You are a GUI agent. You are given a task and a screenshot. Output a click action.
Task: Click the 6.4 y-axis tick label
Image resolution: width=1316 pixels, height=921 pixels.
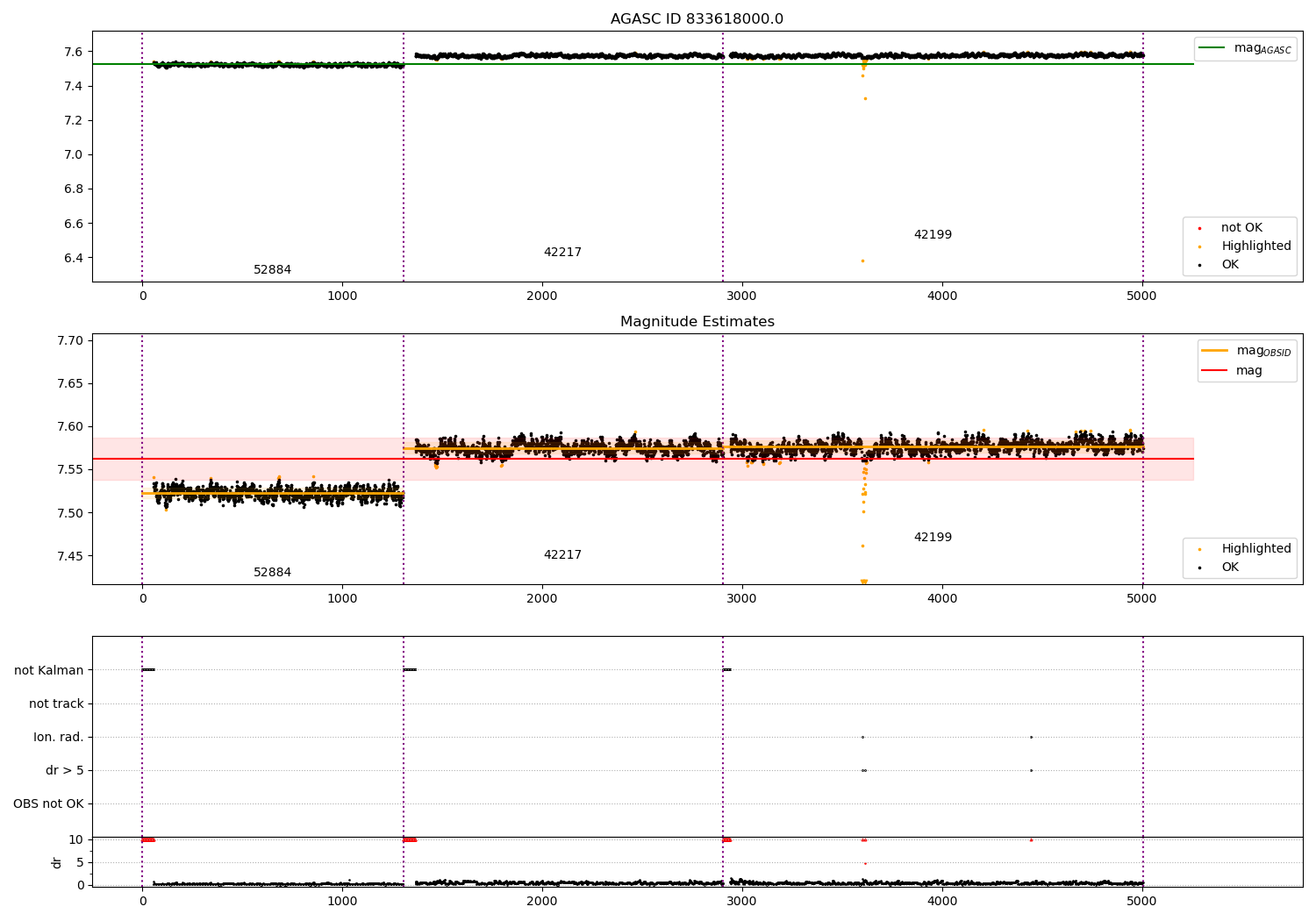tap(72, 258)
